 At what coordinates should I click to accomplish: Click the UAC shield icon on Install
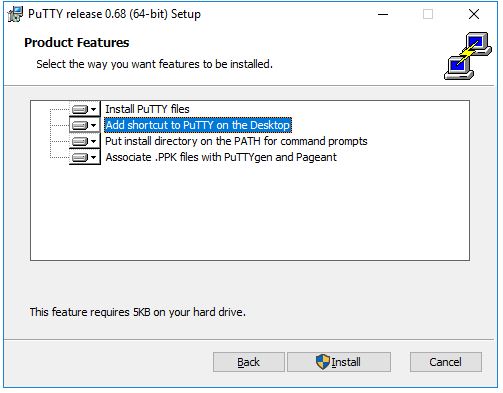coord(322,362)
